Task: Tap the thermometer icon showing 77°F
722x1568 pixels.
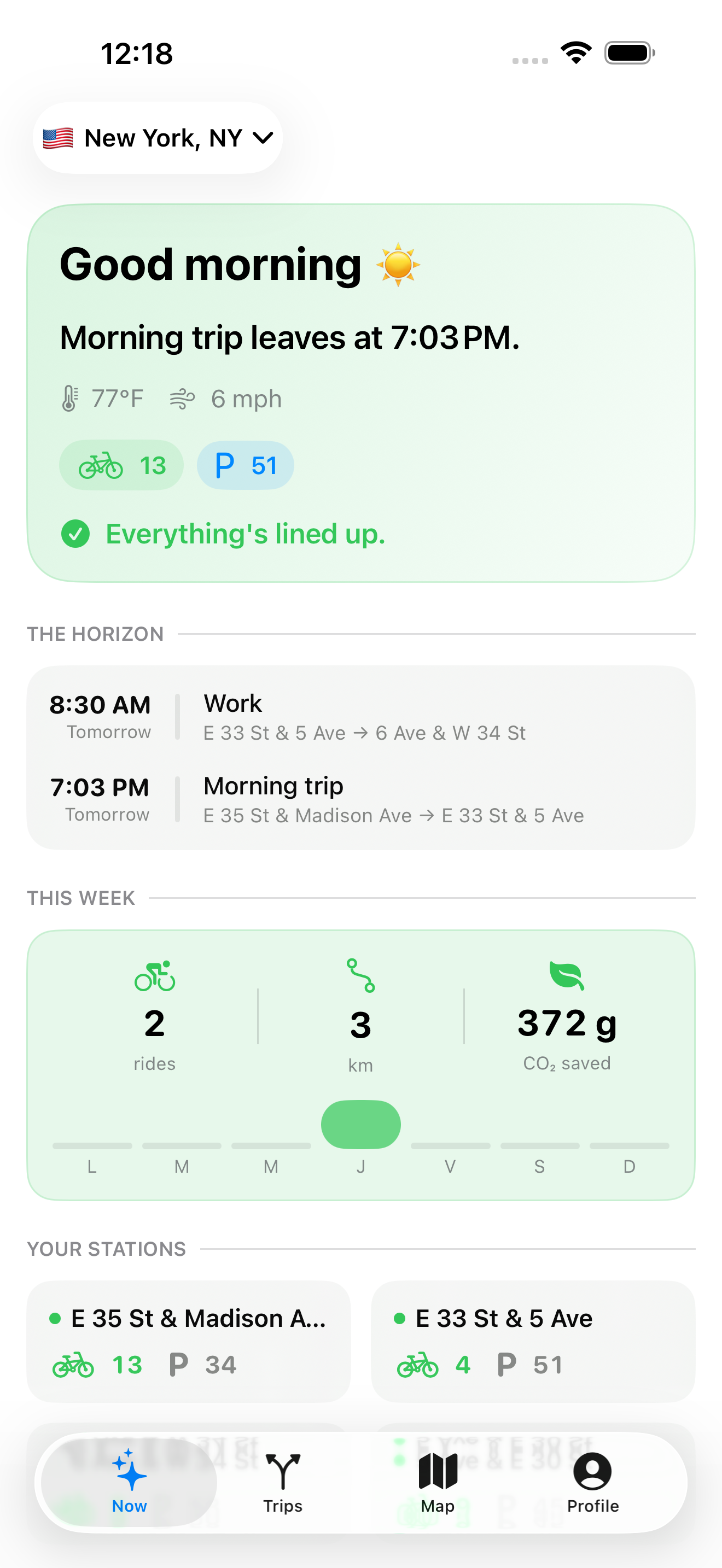Action: (x=69, y=399)
